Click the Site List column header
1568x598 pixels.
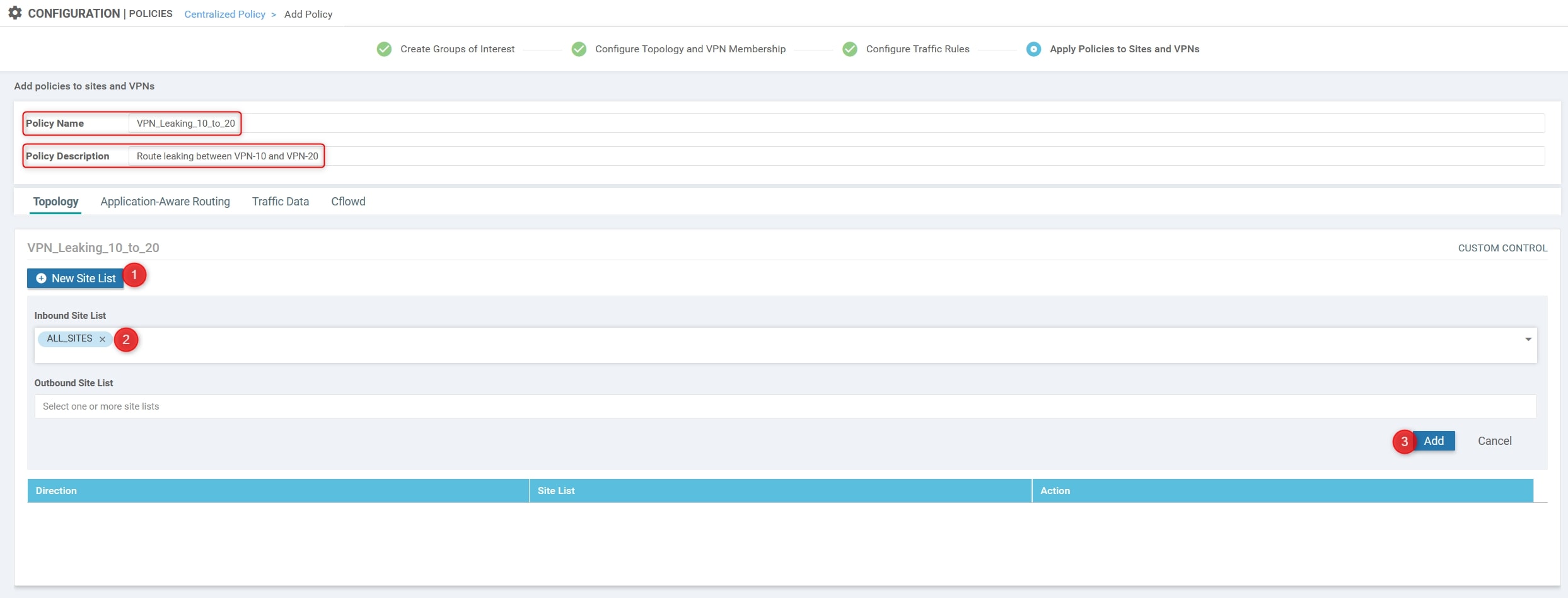(x=555, y=491)
